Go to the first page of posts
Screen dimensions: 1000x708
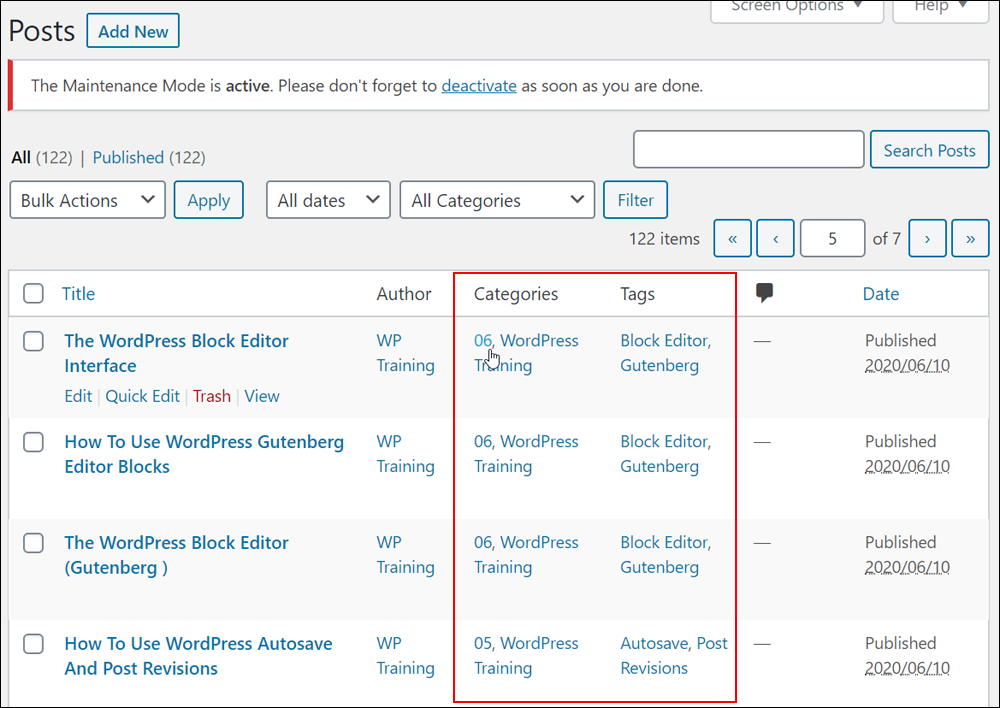732,239
